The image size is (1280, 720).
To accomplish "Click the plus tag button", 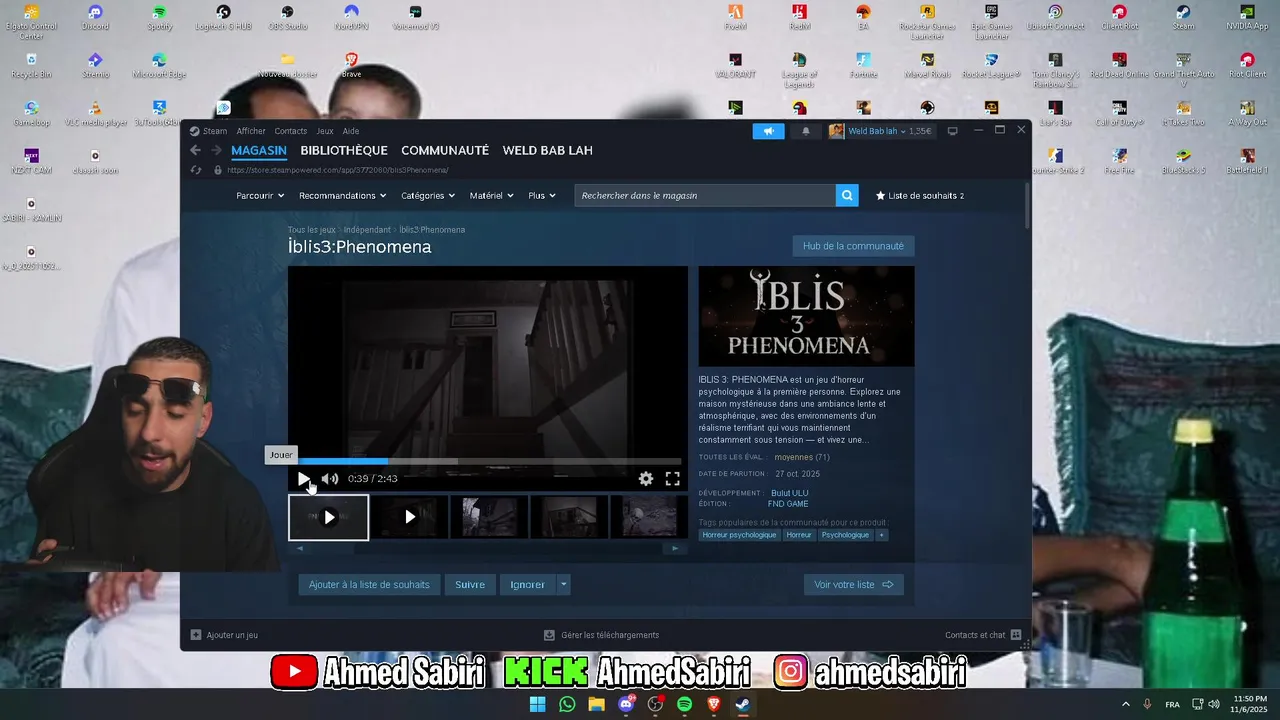I will click(881, 535).
